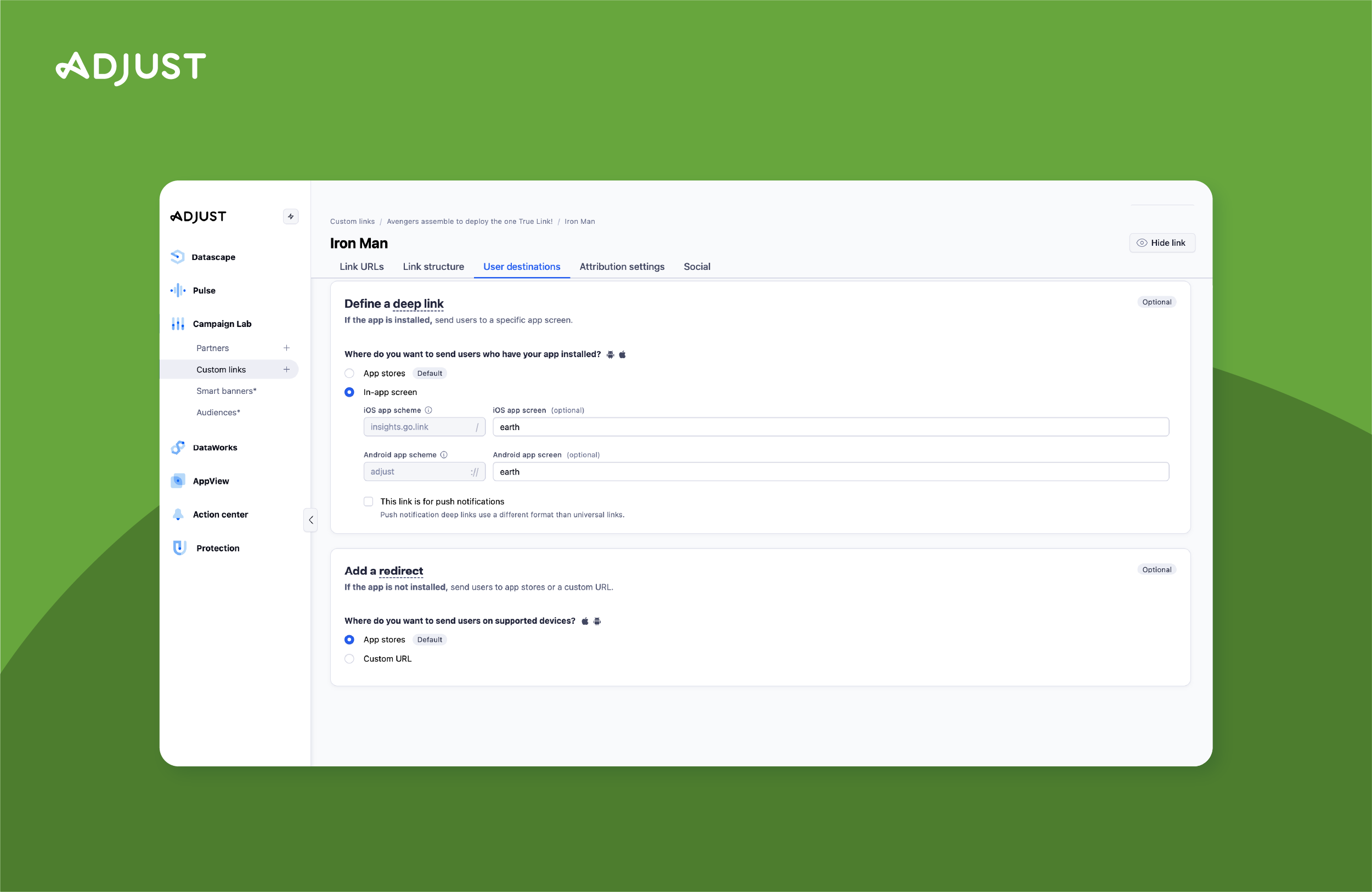Click the Pulse waveform icon
This screenshot has height=892, width=1372.
click(x=178, y=290)
